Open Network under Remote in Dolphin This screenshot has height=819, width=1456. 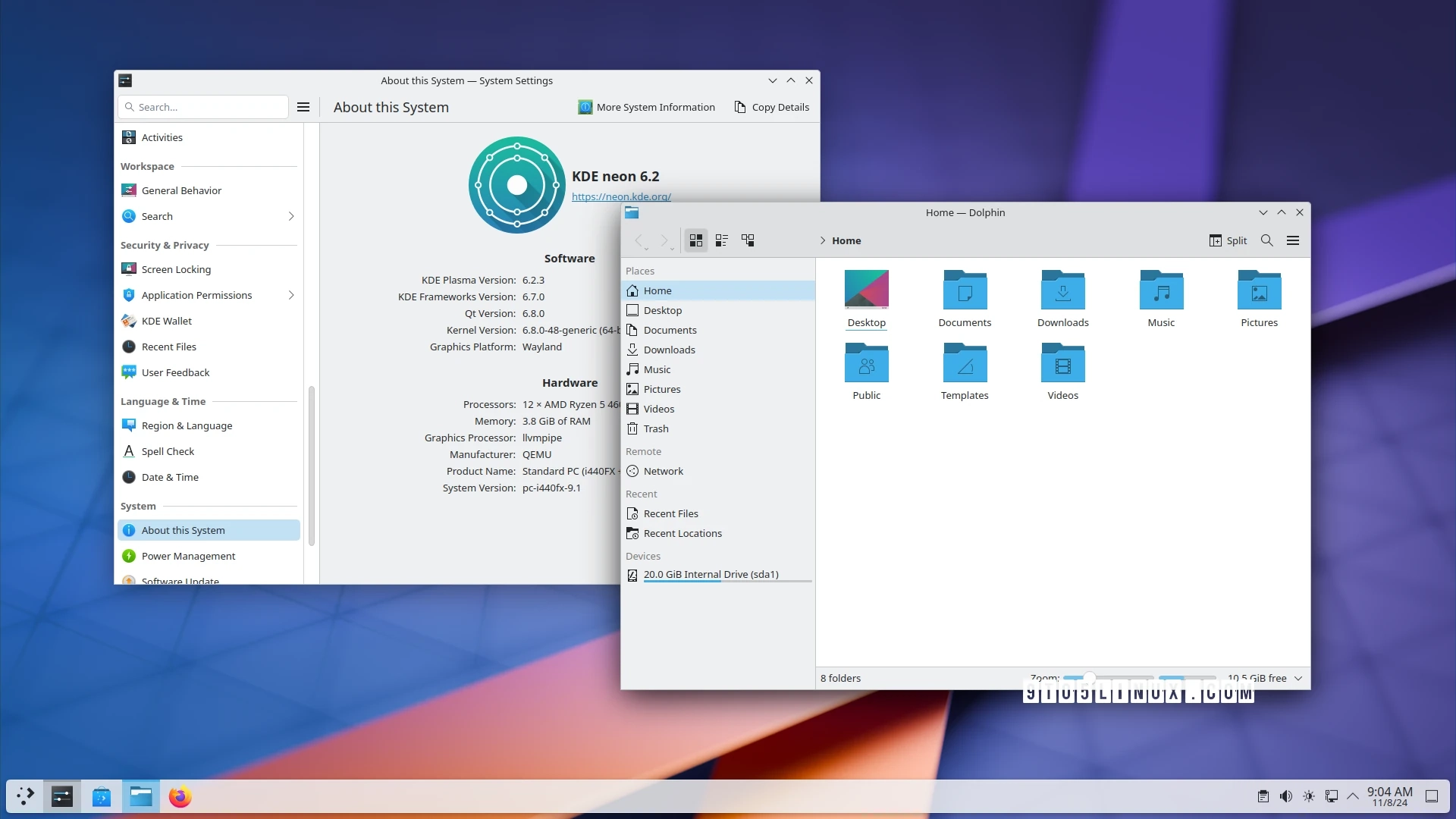tap(718, 471)
